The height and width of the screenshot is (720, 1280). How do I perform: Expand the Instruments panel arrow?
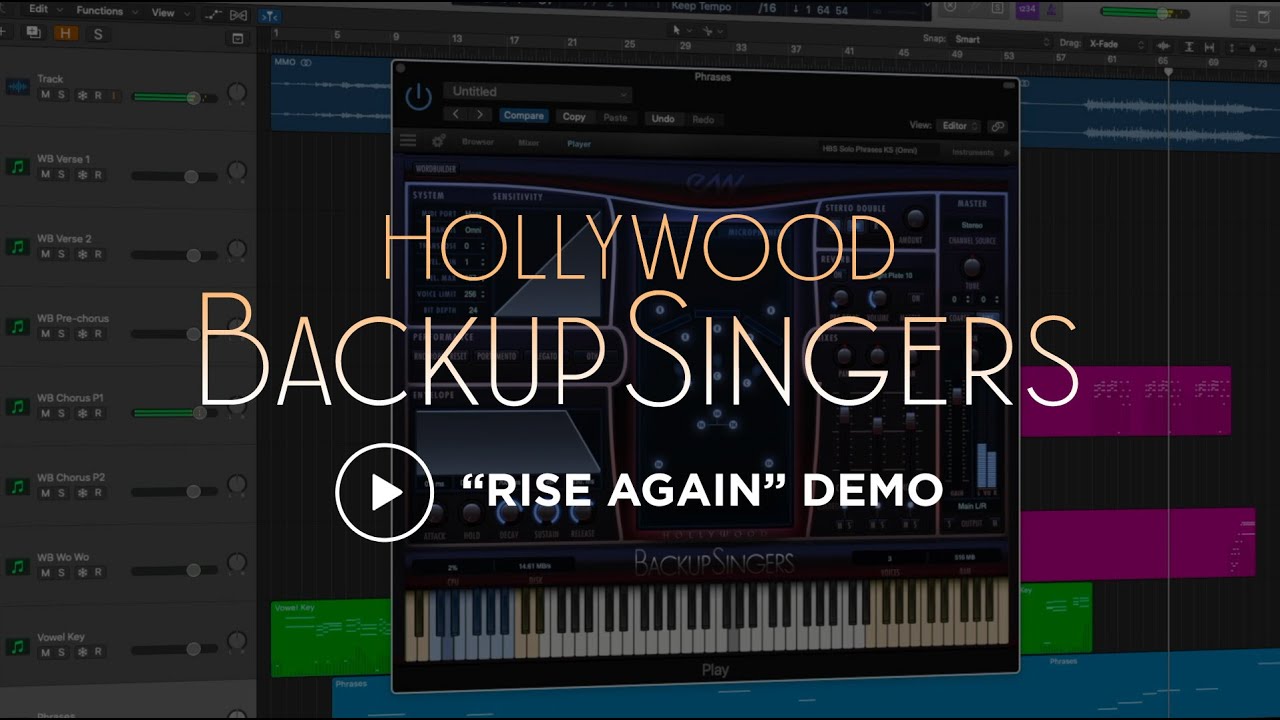[1006, 153]
